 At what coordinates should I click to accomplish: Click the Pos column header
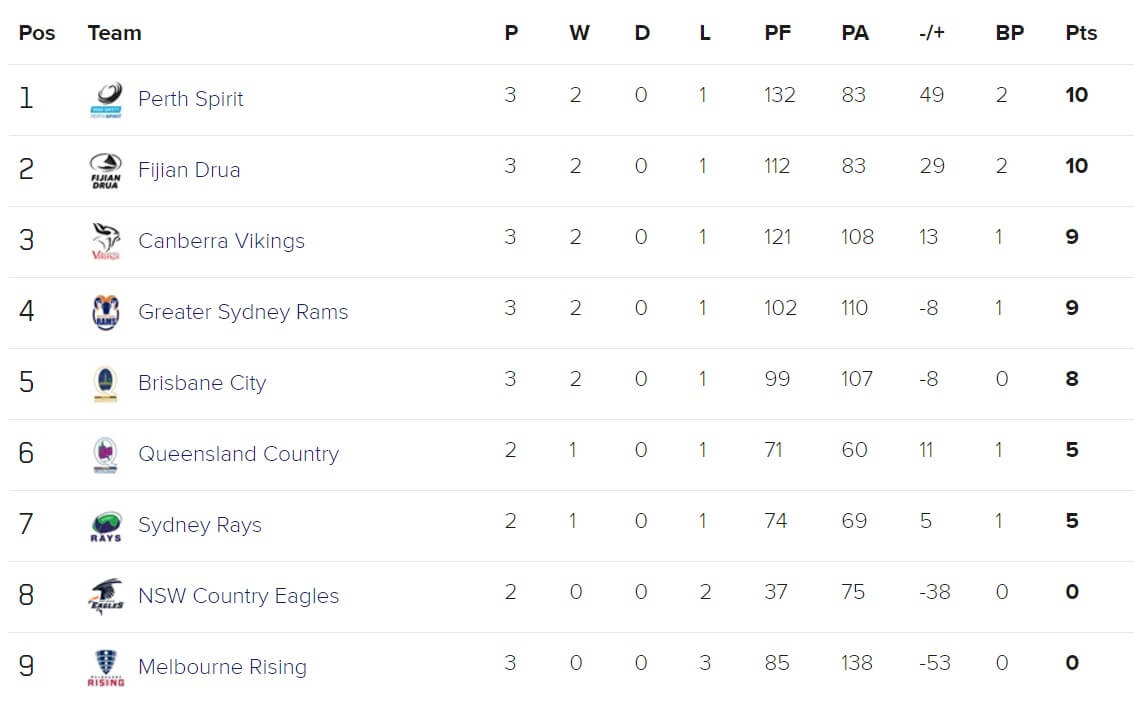[37, 33]
